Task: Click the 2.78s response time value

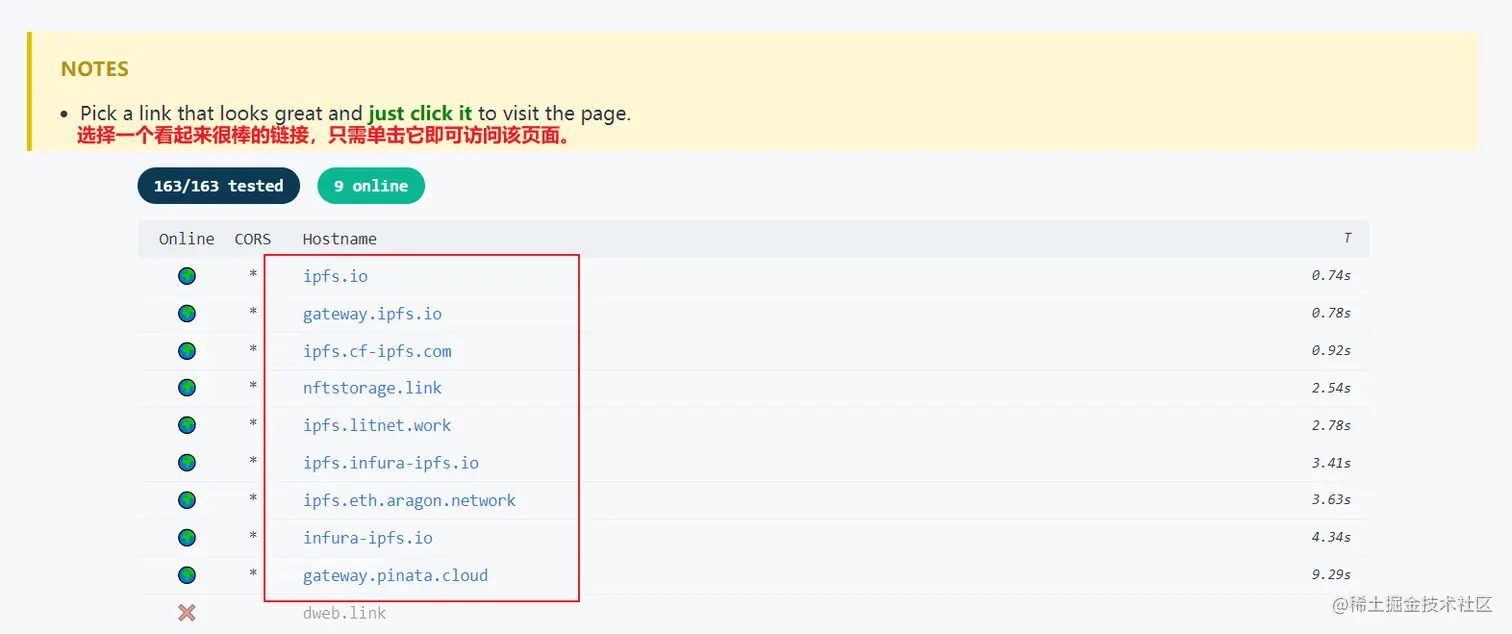Action: click(x=1331, y=426)
